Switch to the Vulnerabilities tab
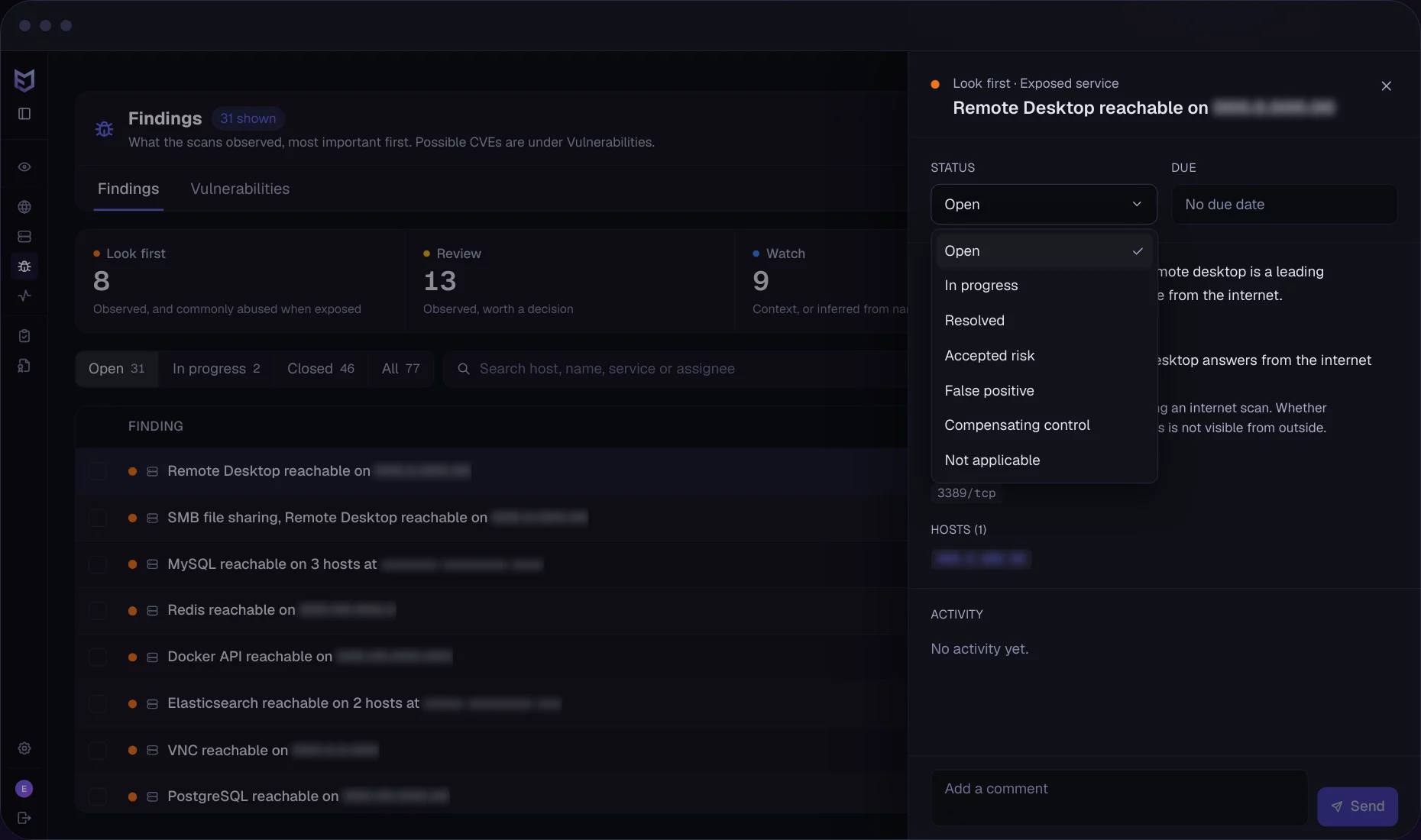 coord(240,189)
